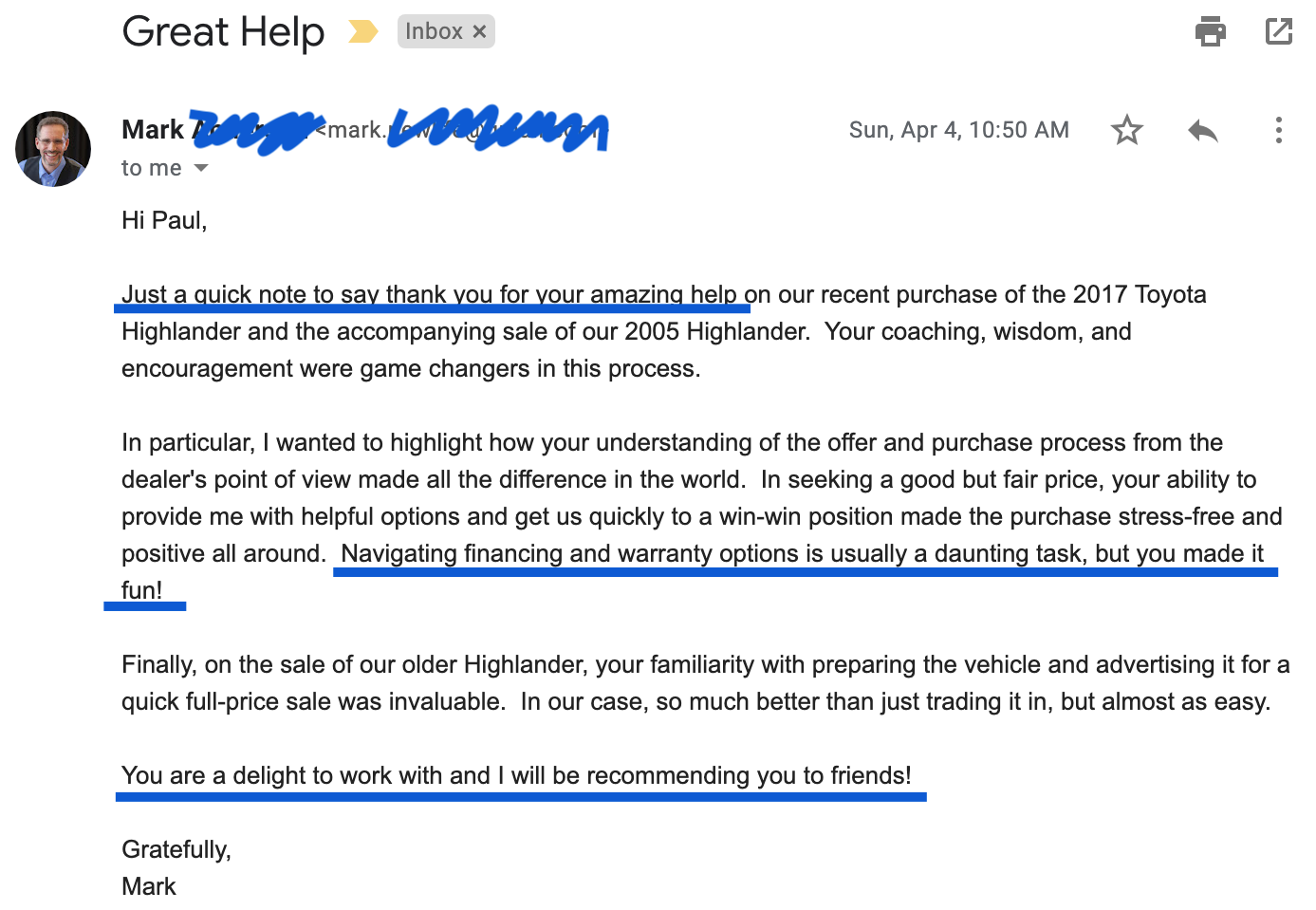
Task: Click the "Great Help" subject line
Action: 223,31
